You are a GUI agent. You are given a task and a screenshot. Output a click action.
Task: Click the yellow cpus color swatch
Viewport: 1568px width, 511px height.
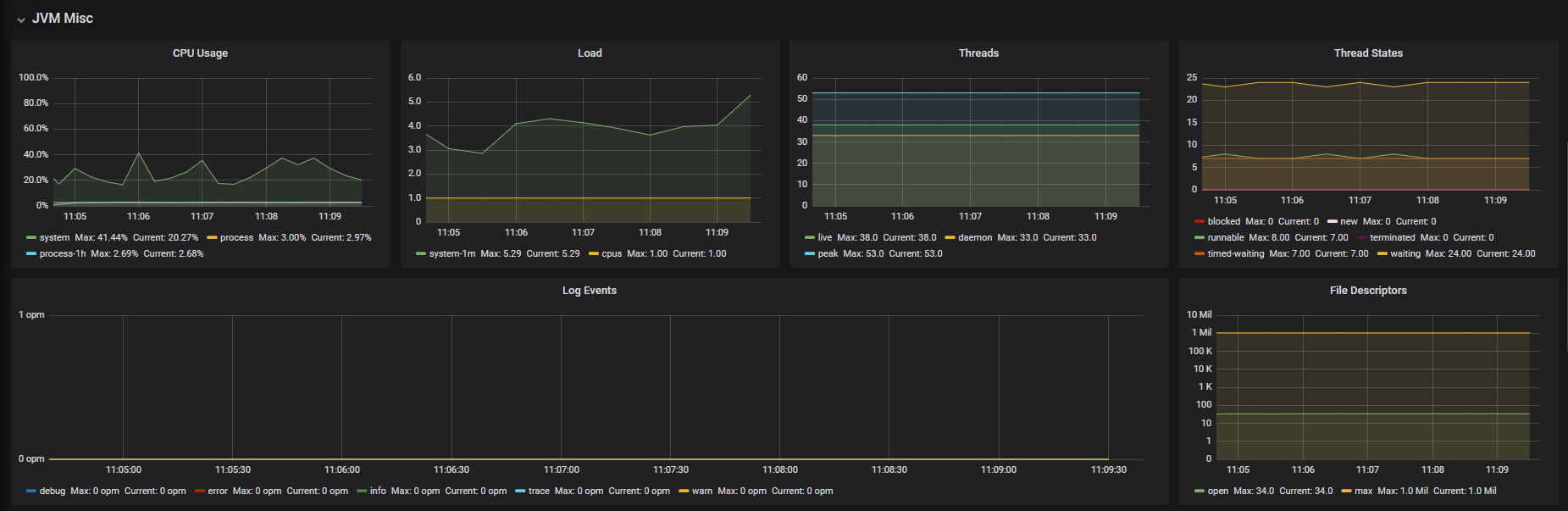pyautogui.click(x=594, y=253)
